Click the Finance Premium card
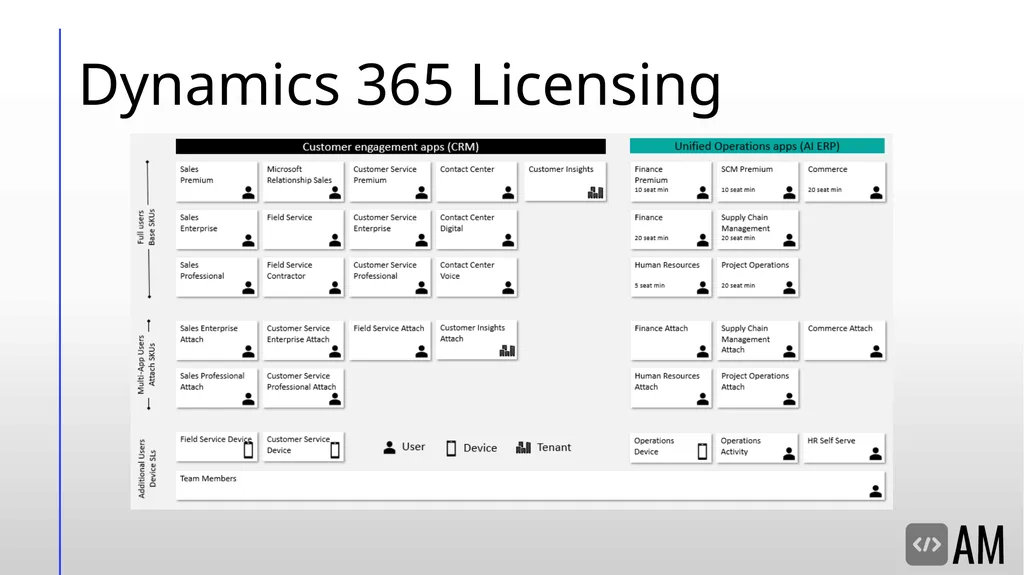 coord(671,182)
